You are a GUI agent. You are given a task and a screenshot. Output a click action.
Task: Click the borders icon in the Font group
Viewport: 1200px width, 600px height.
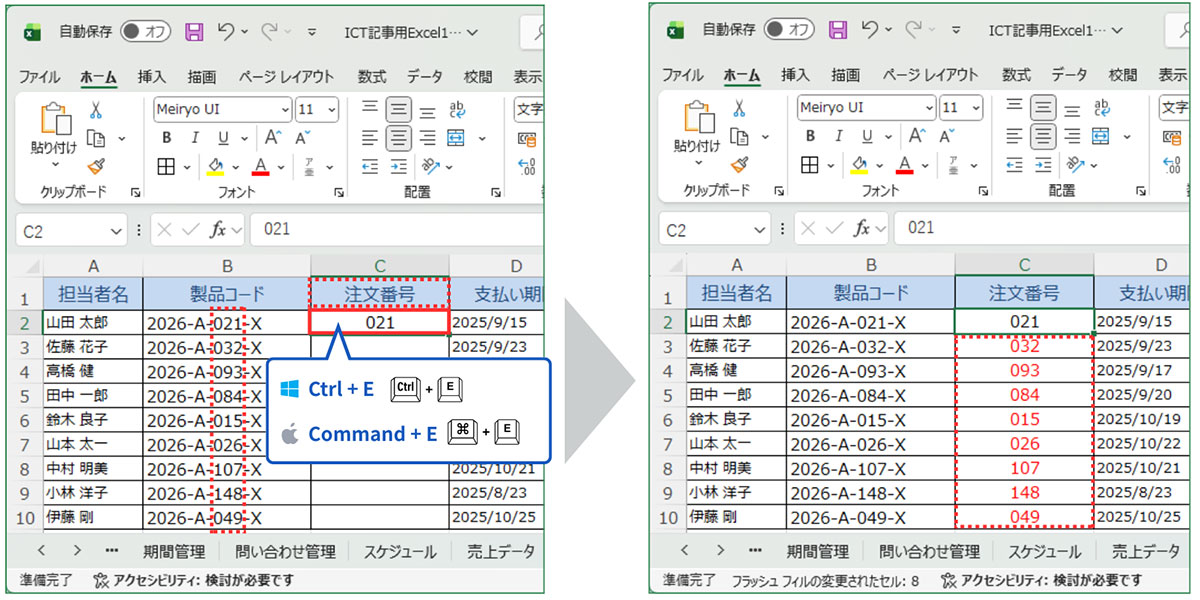[x=166, y=166]
